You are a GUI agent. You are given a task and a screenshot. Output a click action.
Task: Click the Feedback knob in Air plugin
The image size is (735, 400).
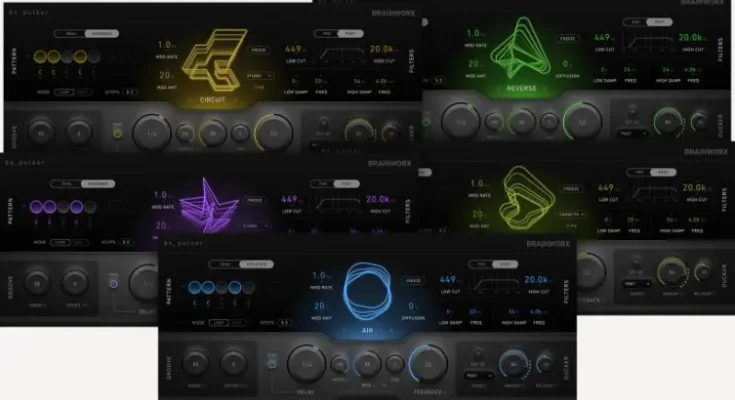(x=426, y=365)
